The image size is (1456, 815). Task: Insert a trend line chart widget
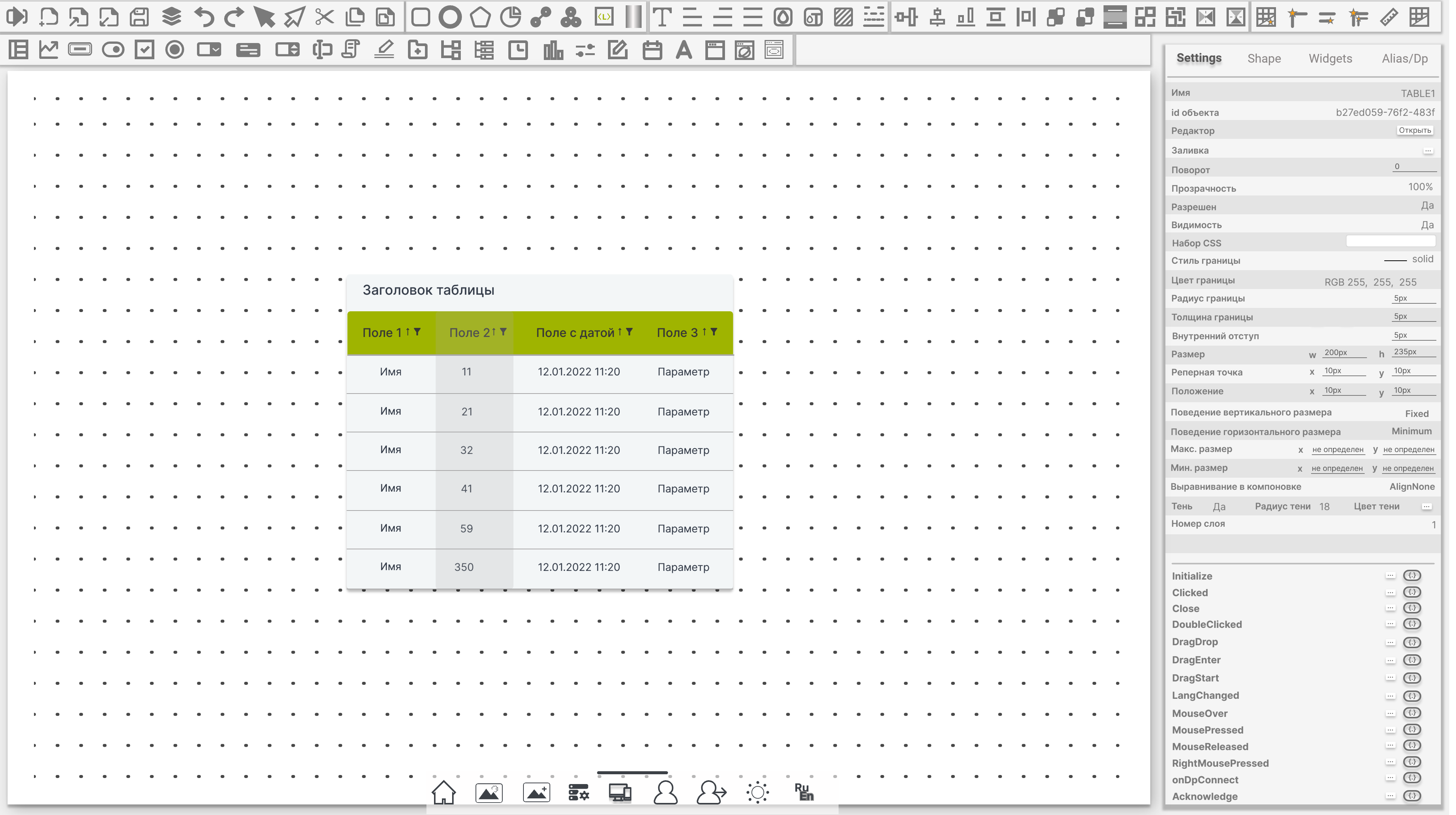49,50
